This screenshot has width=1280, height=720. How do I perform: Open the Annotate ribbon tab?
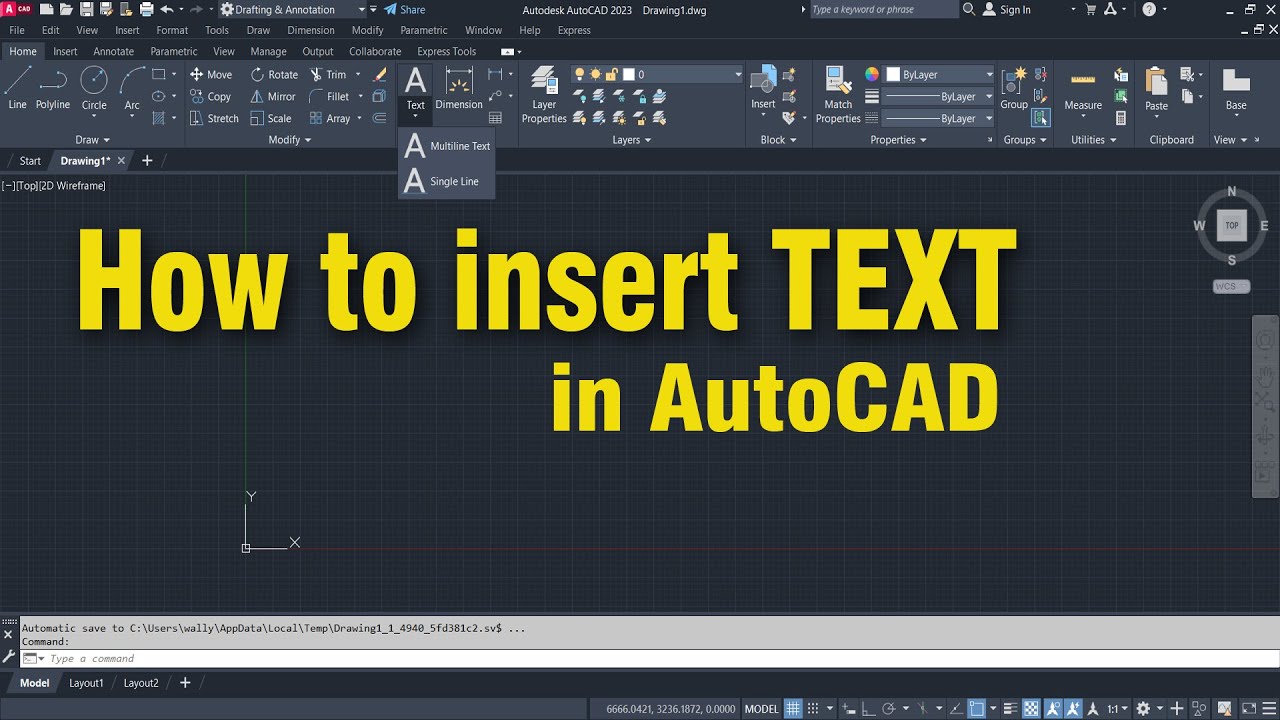113,51
